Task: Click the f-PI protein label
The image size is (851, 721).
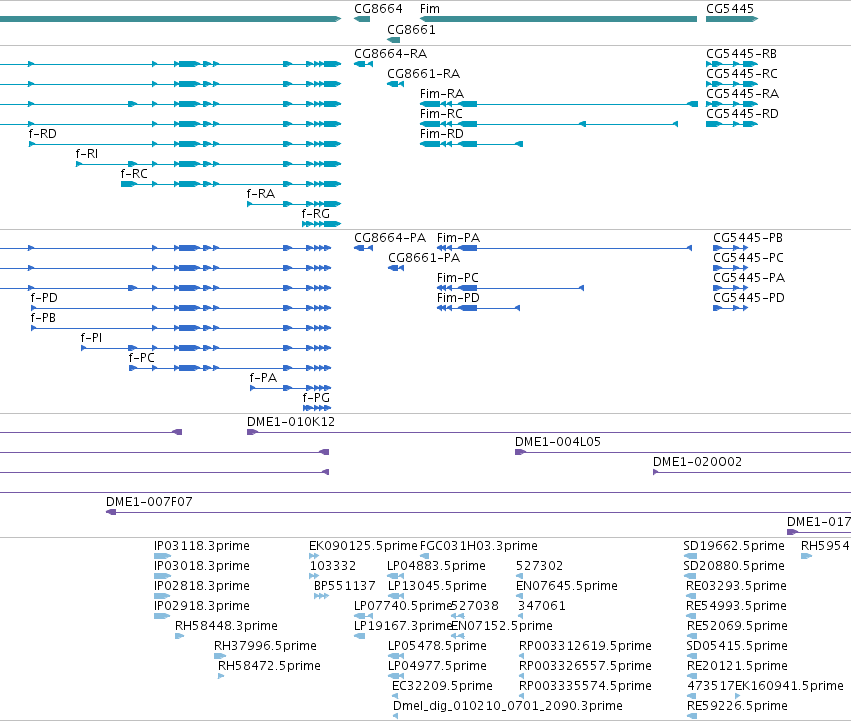Action: tap(91, 339)
